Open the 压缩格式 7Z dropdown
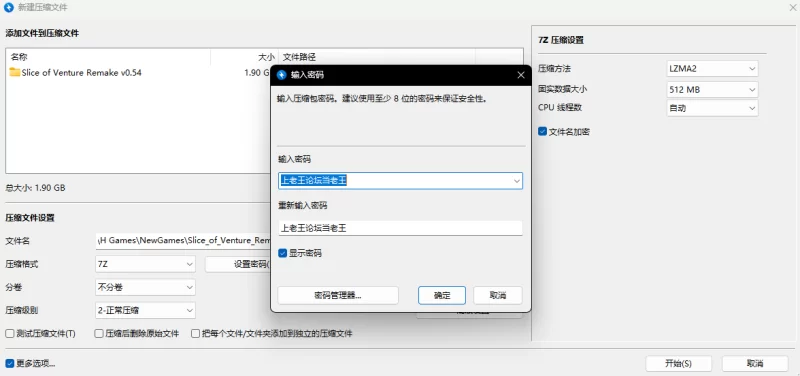Image resolution: width=800 pixels, height=376 pixels. pos(145,264)
